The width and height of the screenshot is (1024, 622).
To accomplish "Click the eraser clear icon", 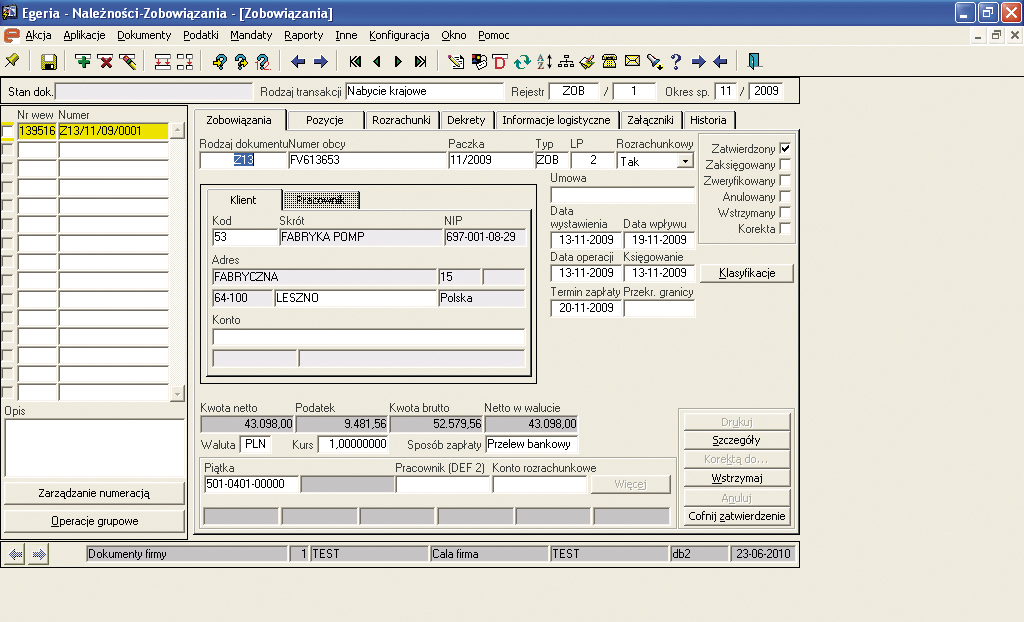I will [x=127, y=61].
